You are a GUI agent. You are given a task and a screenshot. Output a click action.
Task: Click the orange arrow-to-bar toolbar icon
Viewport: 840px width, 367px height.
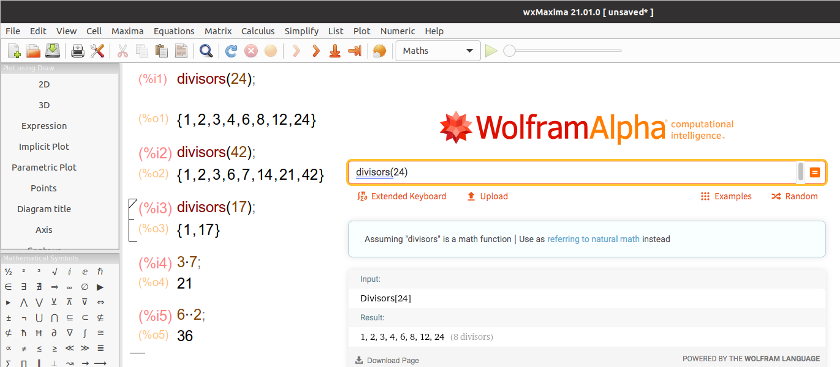(354, 51)
